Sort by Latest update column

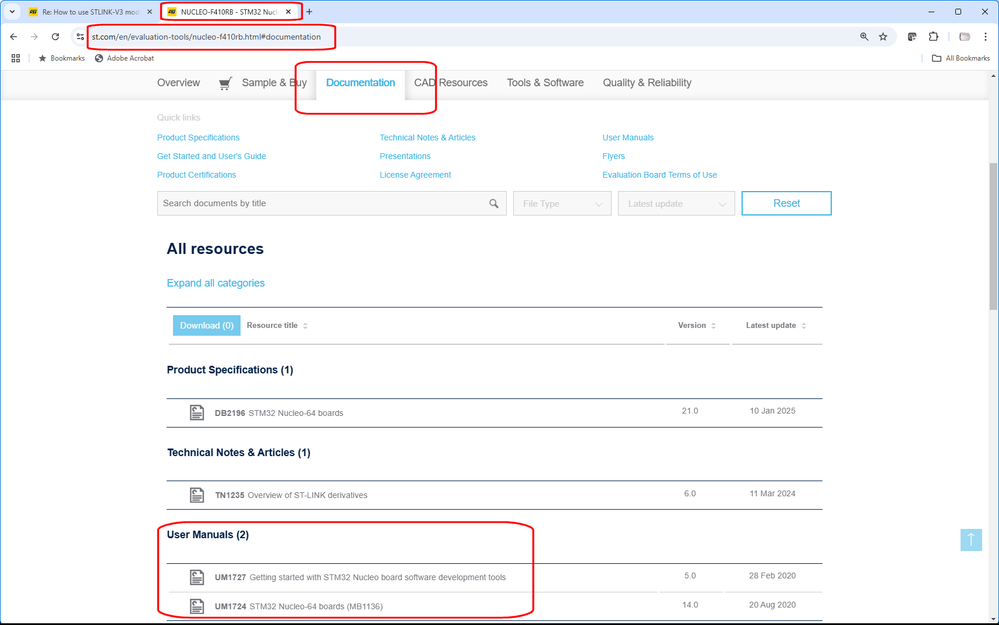point(776,326)
